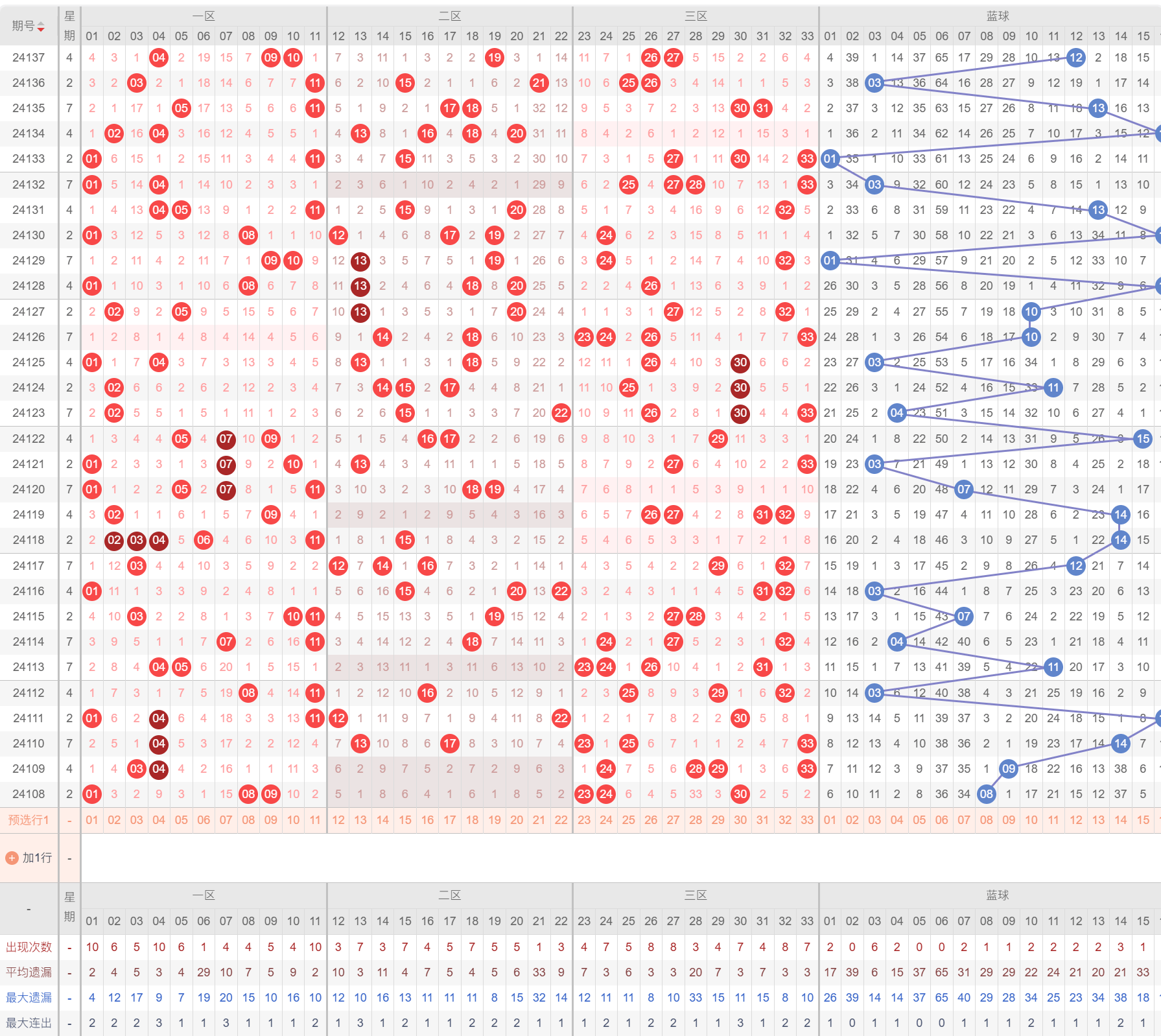This screenshot has width=1161, height=1036.
Task: Select blue number 08 in 预选行1 row
Action: pos(987,820)
